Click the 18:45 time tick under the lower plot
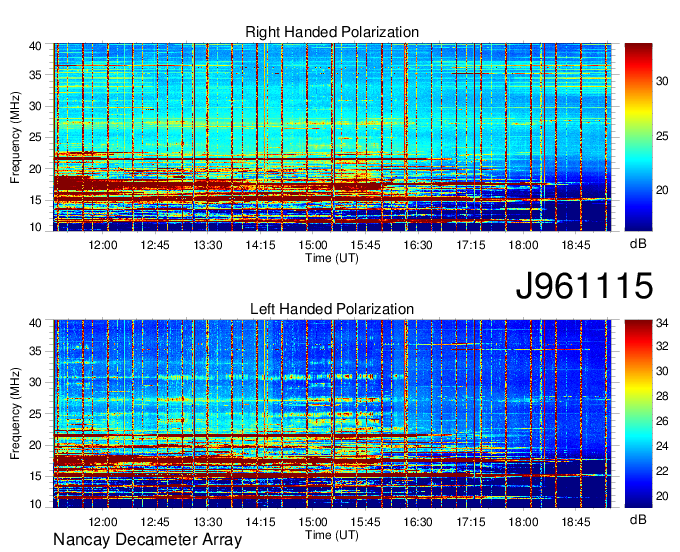680x552 pixels. [x=576, y=522]
